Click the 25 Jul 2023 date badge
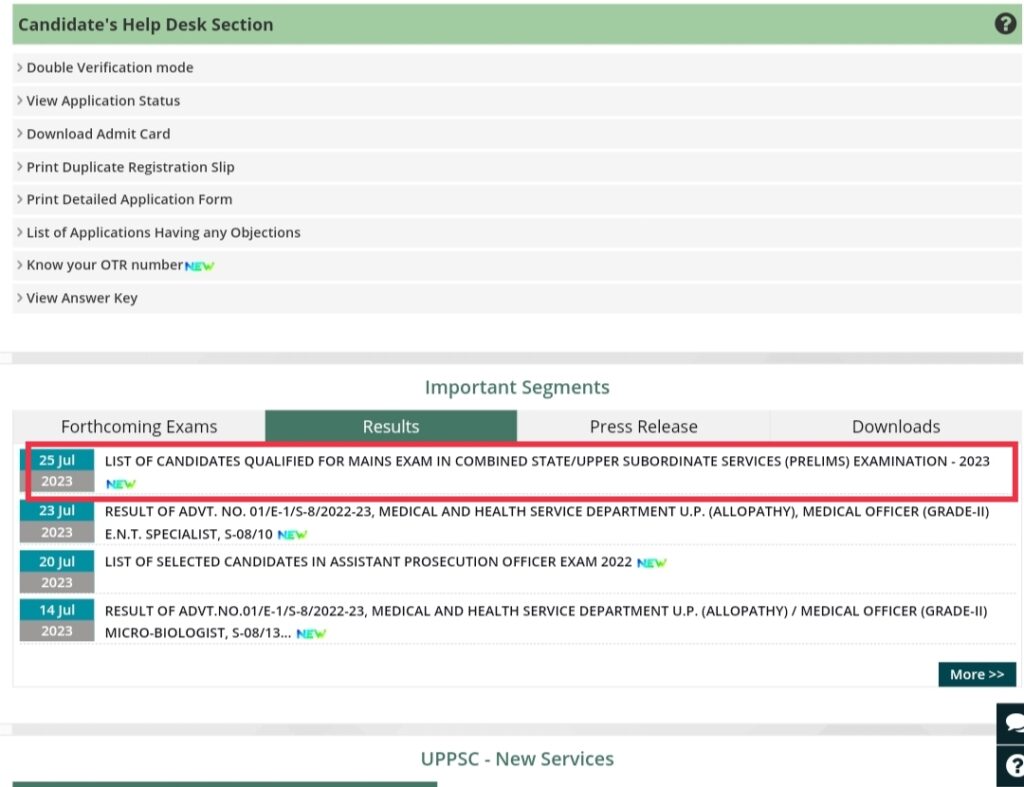Viewport: 1024px width, 787px height. [x=56, y=470]
